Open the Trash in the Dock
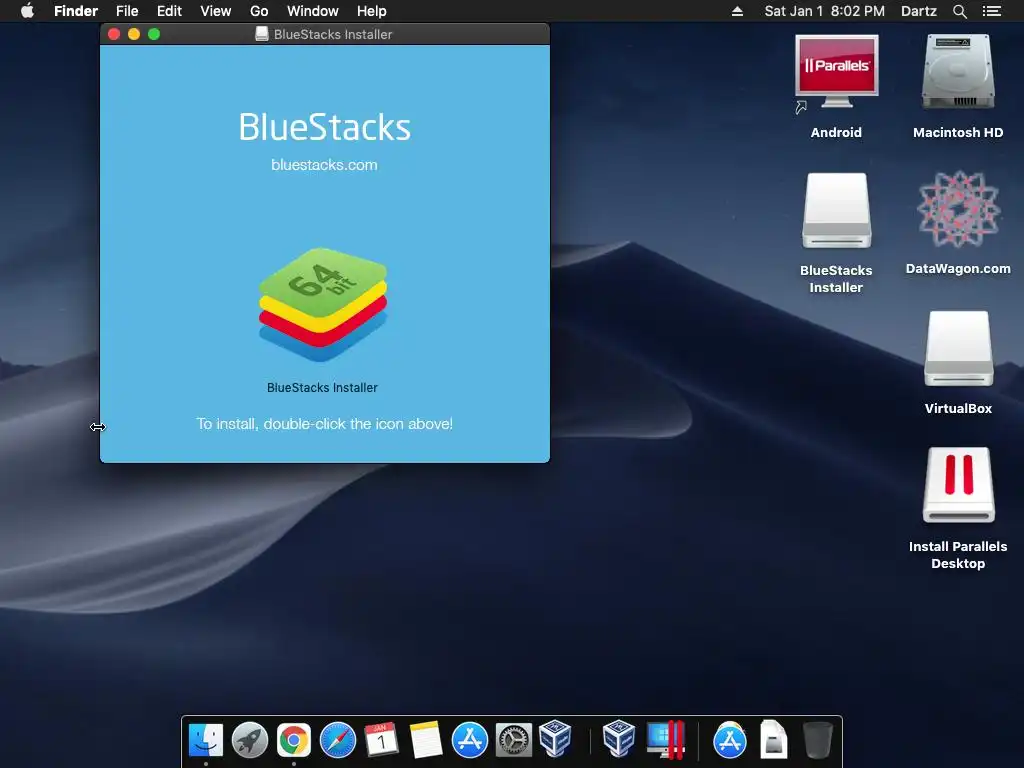The height and width of the screenshot is (768, 1024). 817,739
